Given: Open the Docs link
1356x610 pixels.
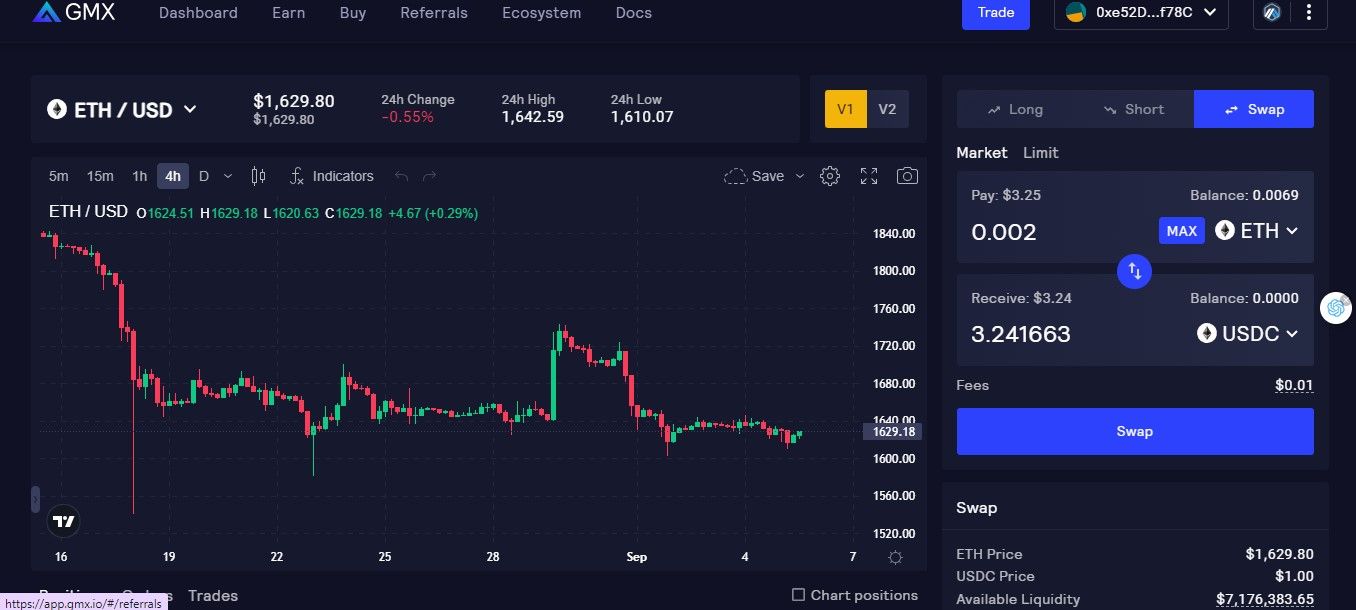Looking at the screenshot, I should tap(634, 13).
